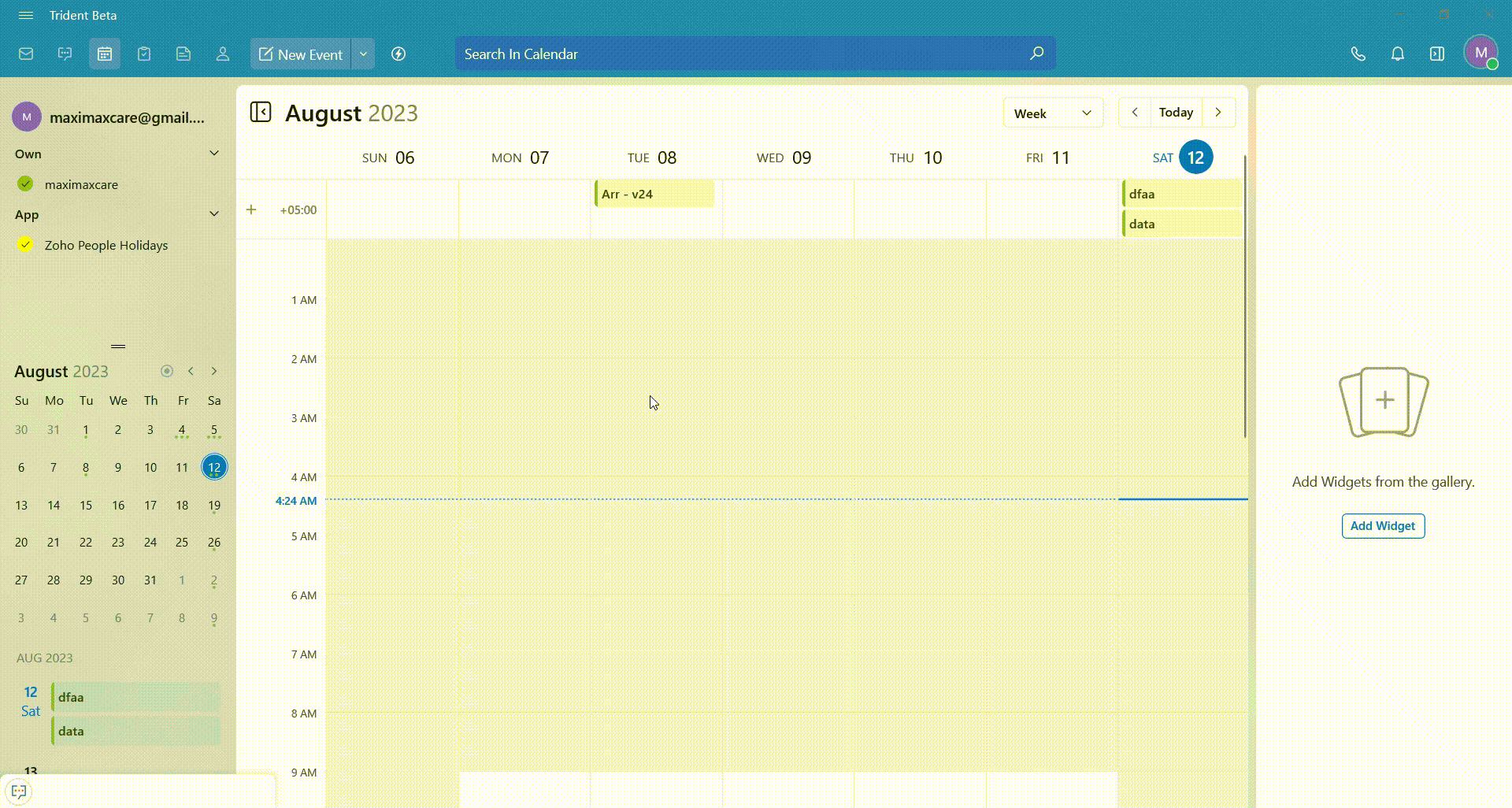Collapse the Own calendars section
This screenshot has width=1512, height=808.
click(x=213, y=154)
